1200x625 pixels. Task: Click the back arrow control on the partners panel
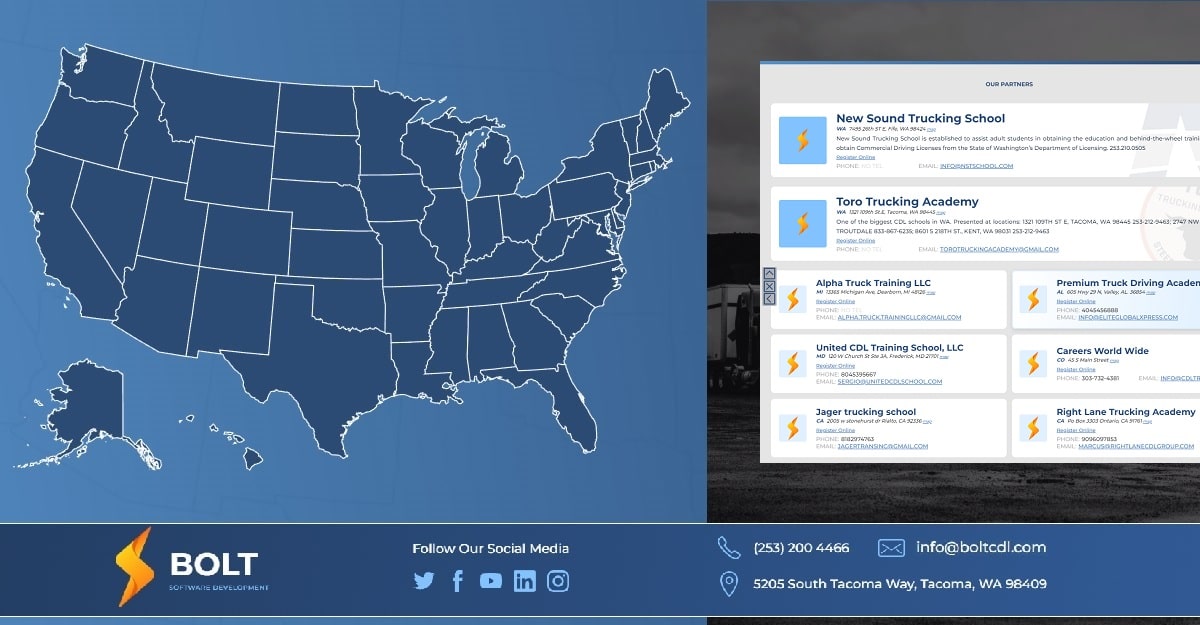[x=769, y=297]
